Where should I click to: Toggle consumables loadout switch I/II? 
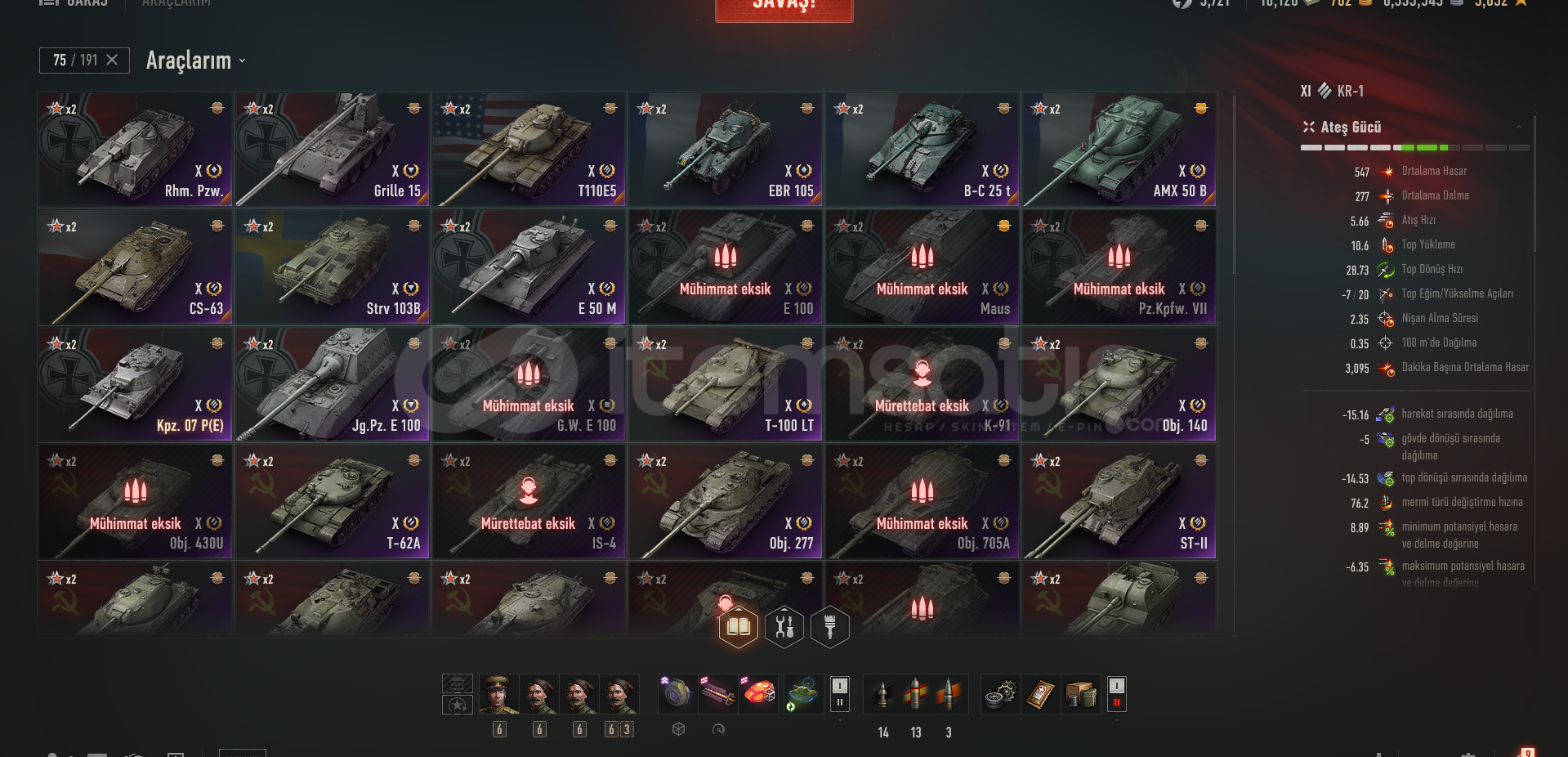pos(1117,694)
